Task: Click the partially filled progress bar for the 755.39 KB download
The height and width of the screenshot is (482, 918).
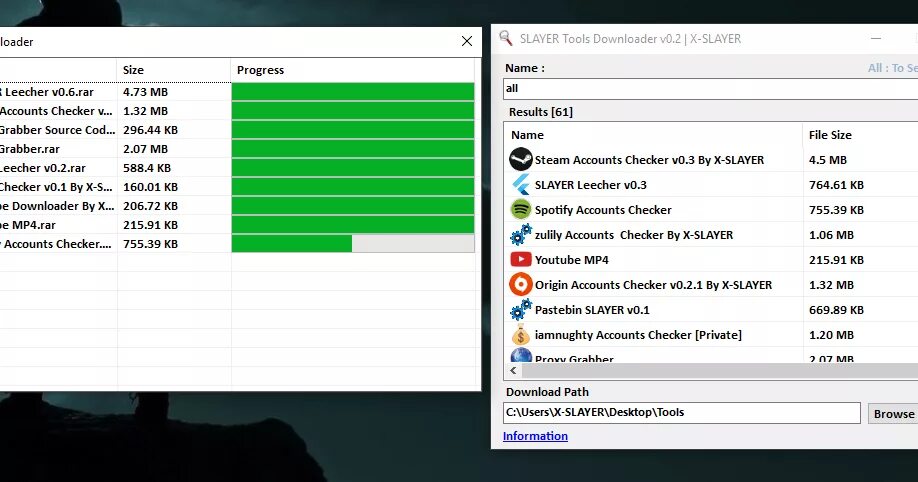Action: (x=353, y=244)
